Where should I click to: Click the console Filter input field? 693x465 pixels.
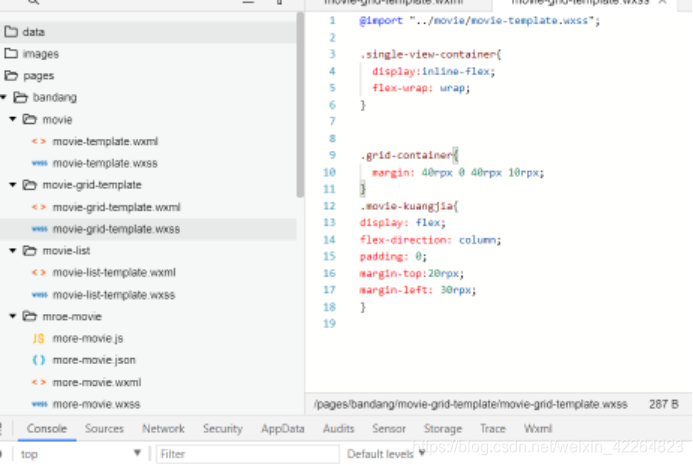click(x=248, y=454)
